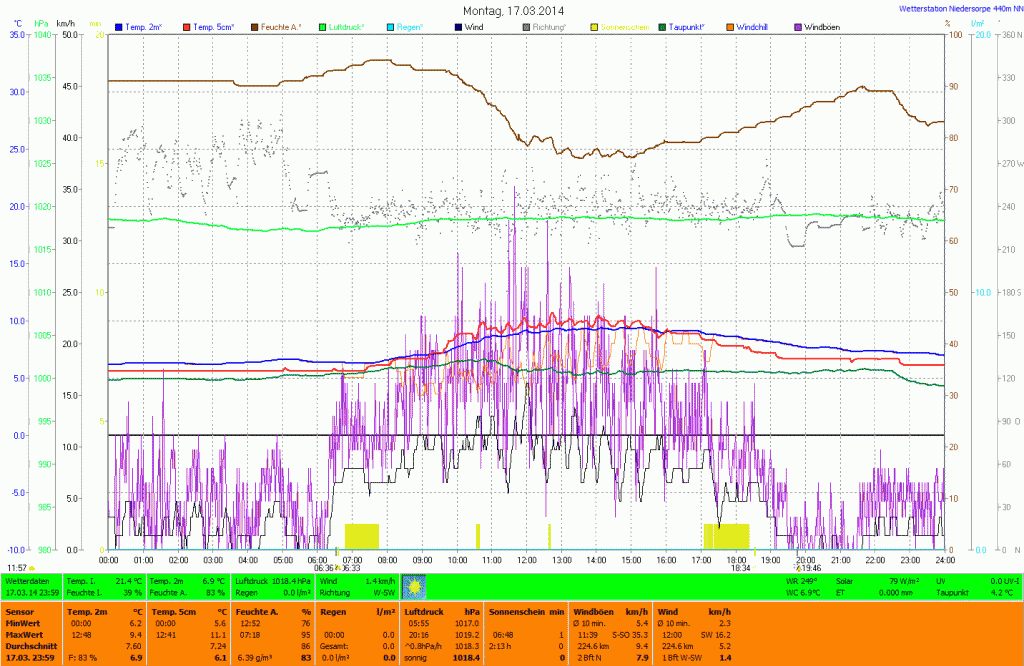This screenshot has width=1024, height=666.
Task: Click the sunny weather icon in the status bar
Action: (414, 586)
